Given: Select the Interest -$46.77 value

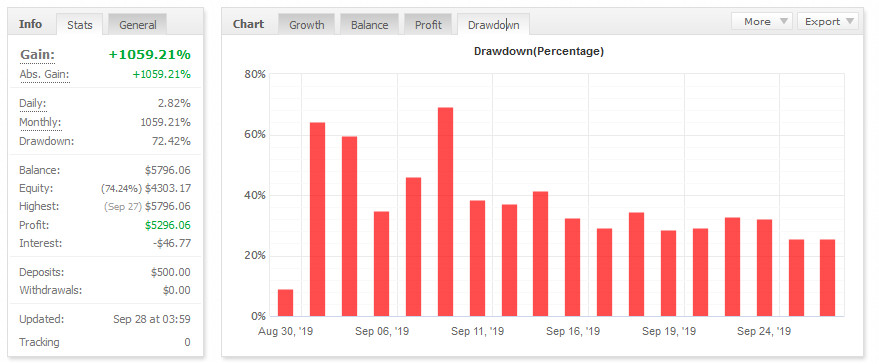Looking at the screenshot, I should (x=172, y=244).
